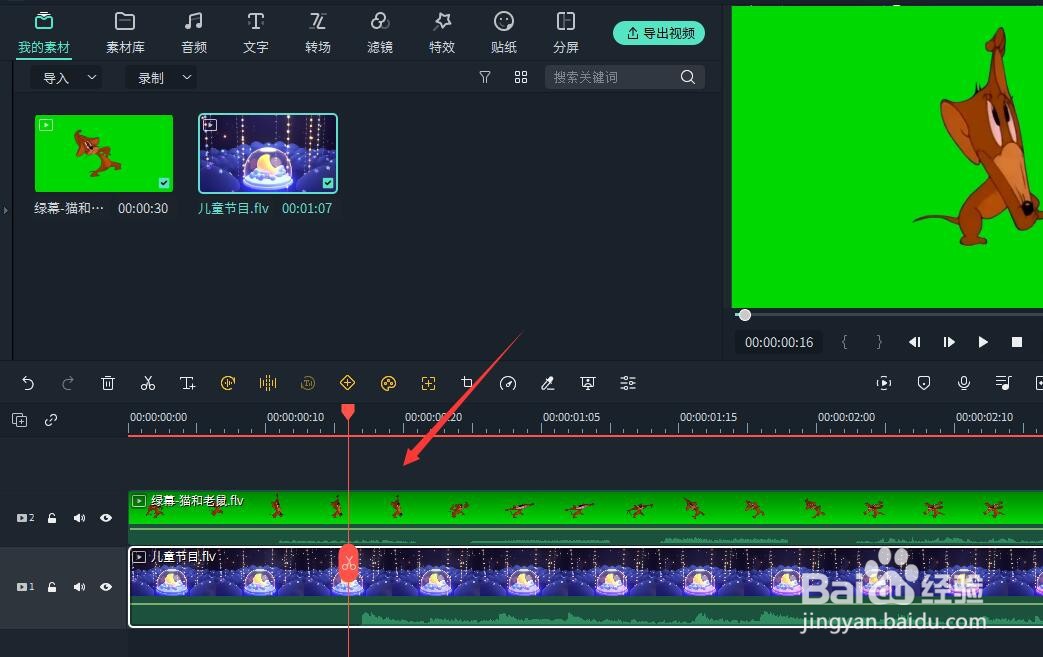Click the render preview icon
Screen dimensions: 1043x657
click(x=883, y=383)
